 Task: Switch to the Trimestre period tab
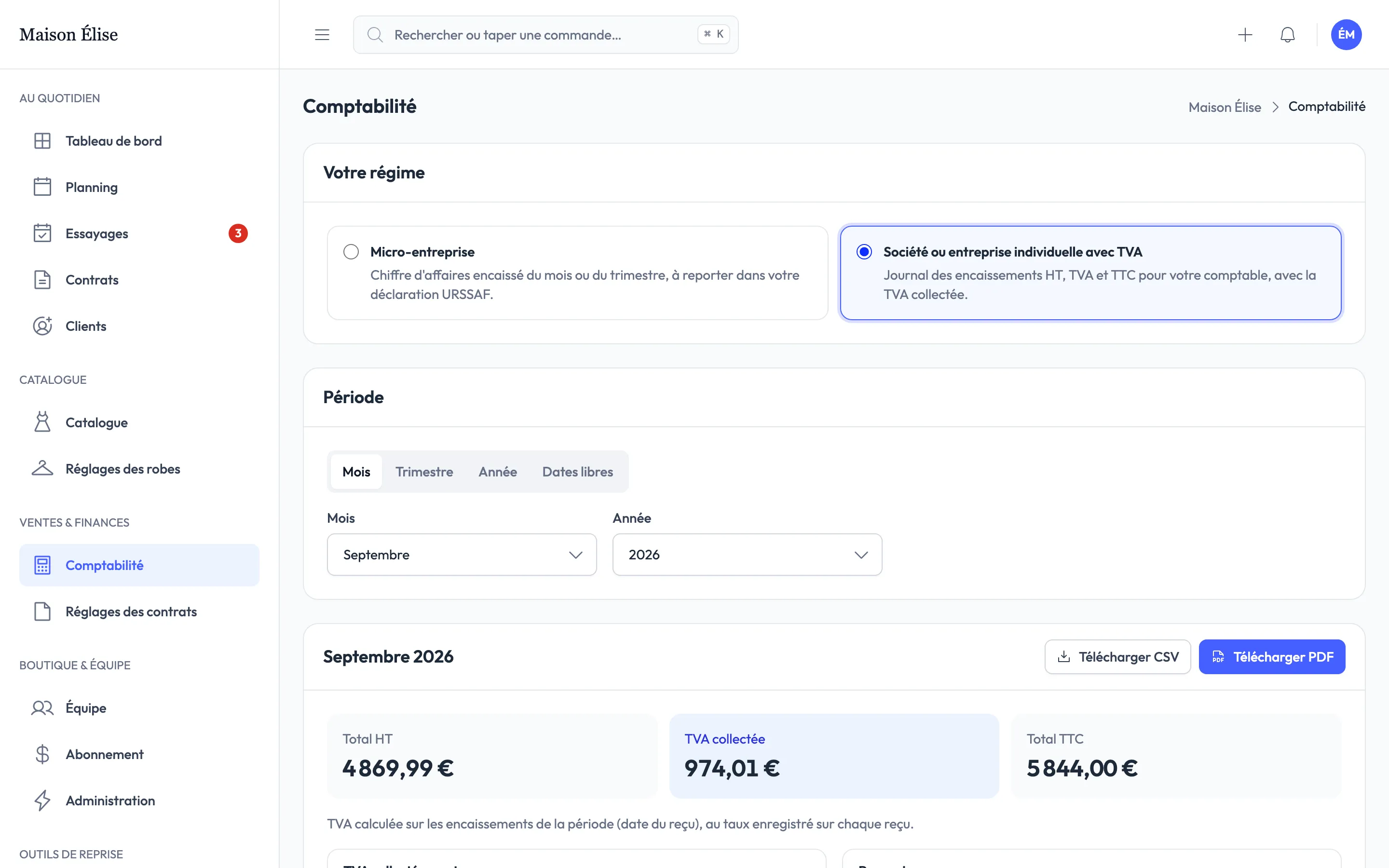click(x=424, y=472)
